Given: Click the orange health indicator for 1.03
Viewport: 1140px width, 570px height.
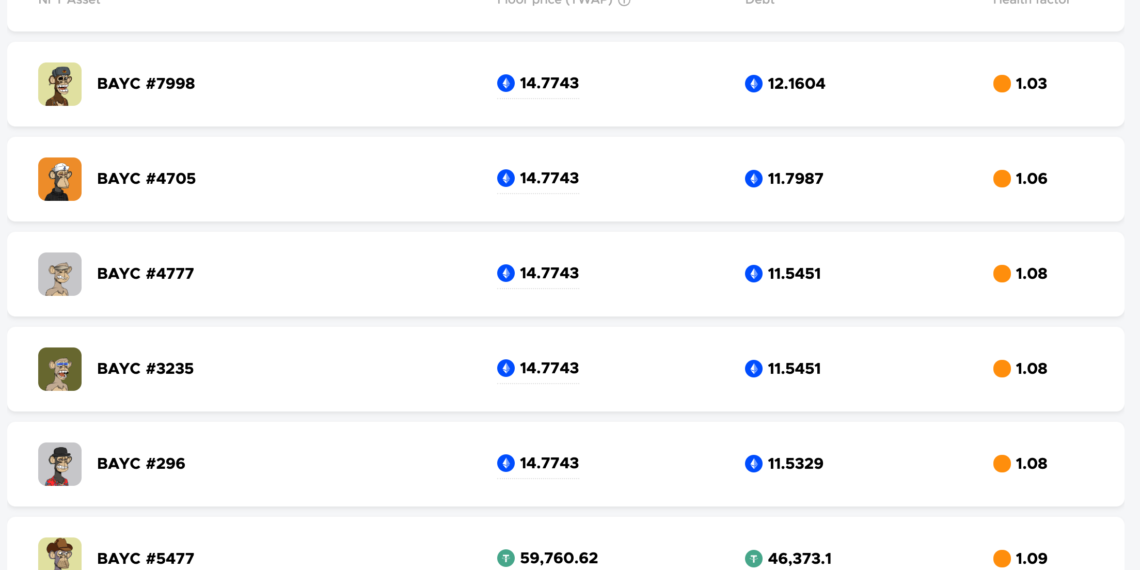Looking at the screenshot, I should [x=1002, y=84].
